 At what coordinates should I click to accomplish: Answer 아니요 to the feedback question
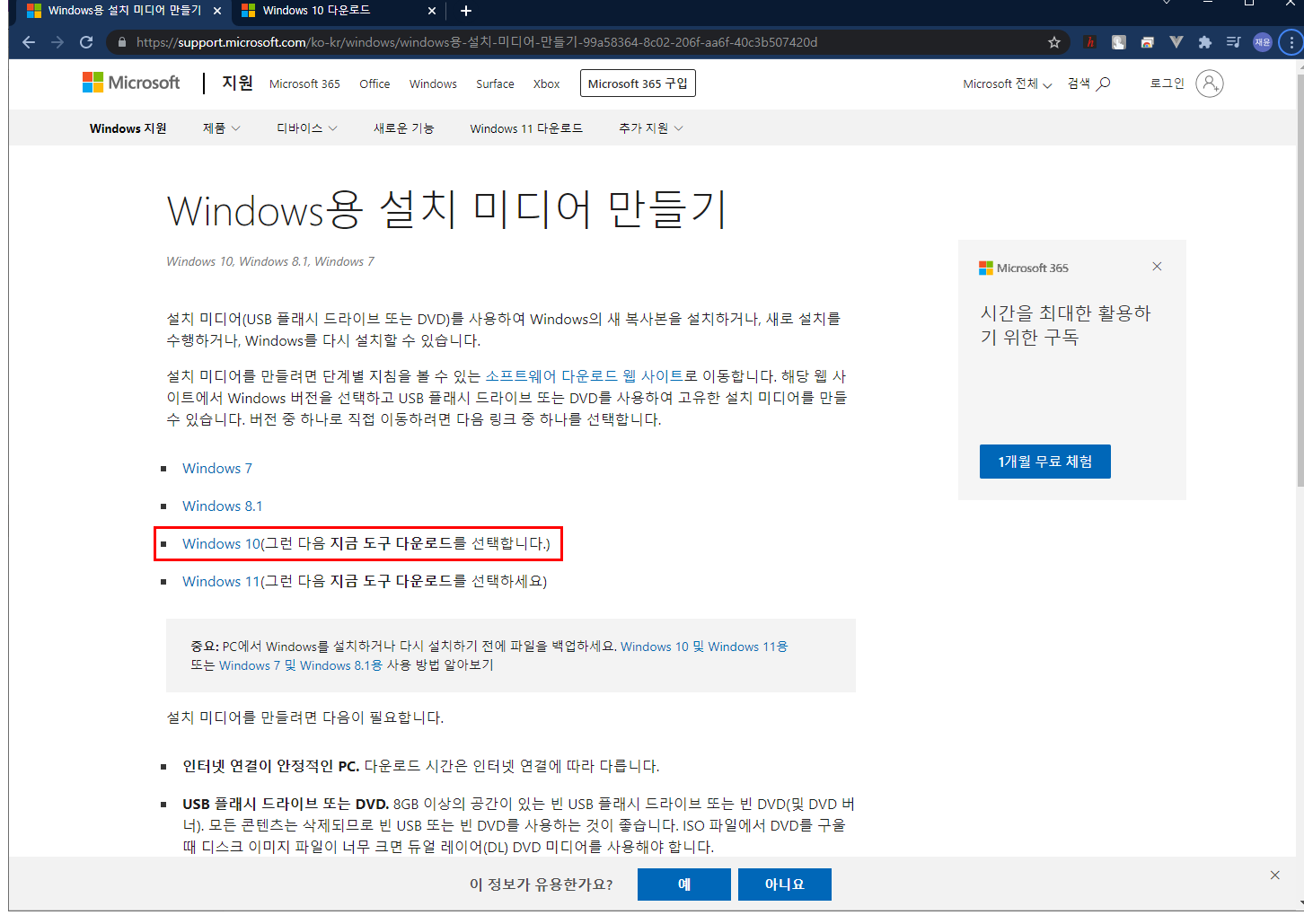[x=785, y=884]
